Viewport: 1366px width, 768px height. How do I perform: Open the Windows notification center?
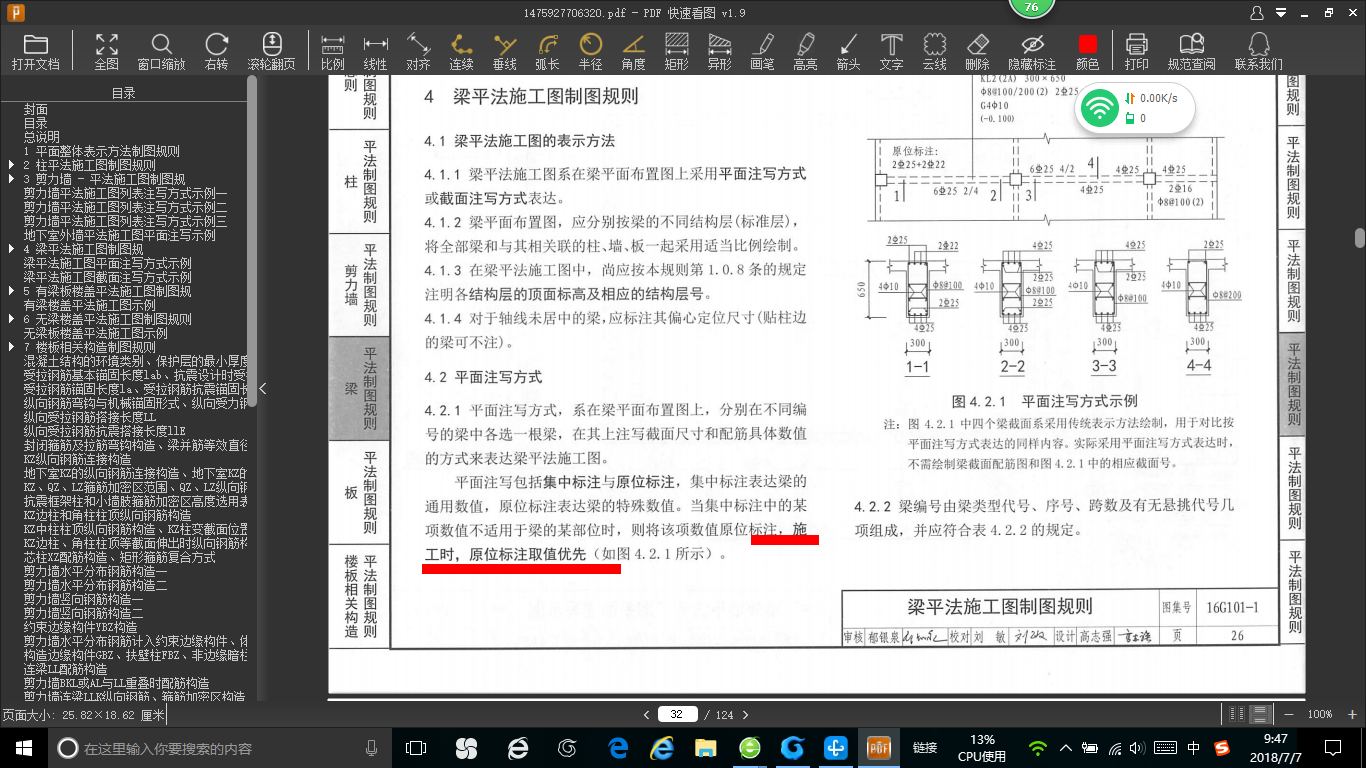tap(1332, 748)
